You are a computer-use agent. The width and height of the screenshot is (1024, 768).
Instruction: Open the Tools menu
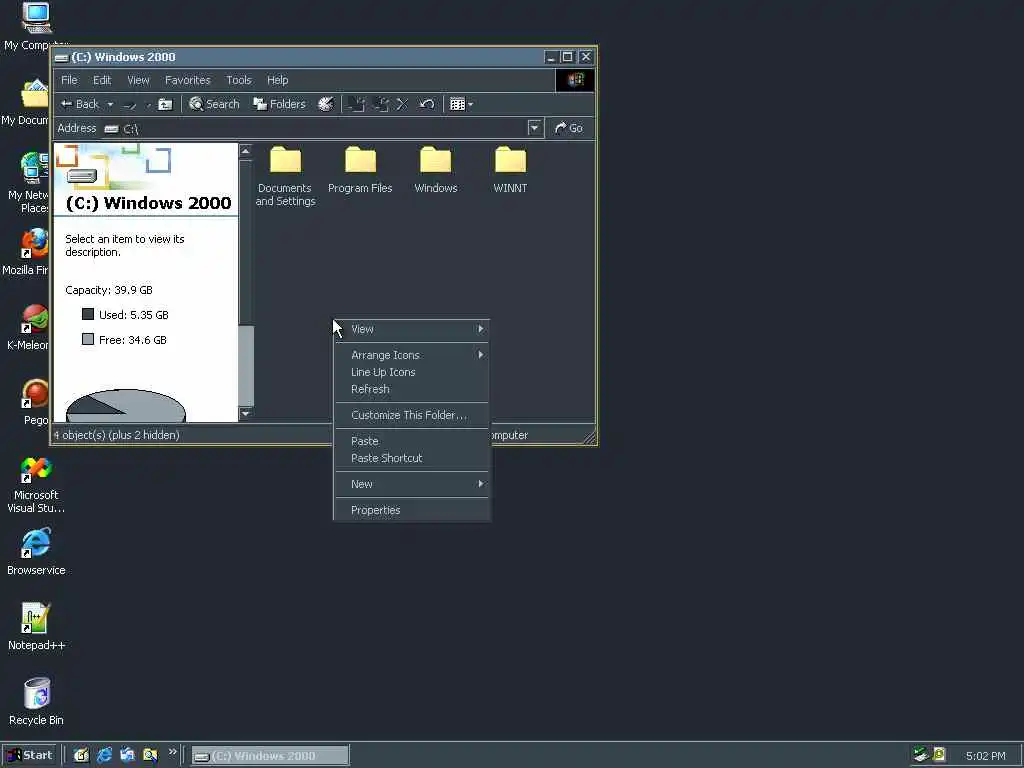(239, 80)
